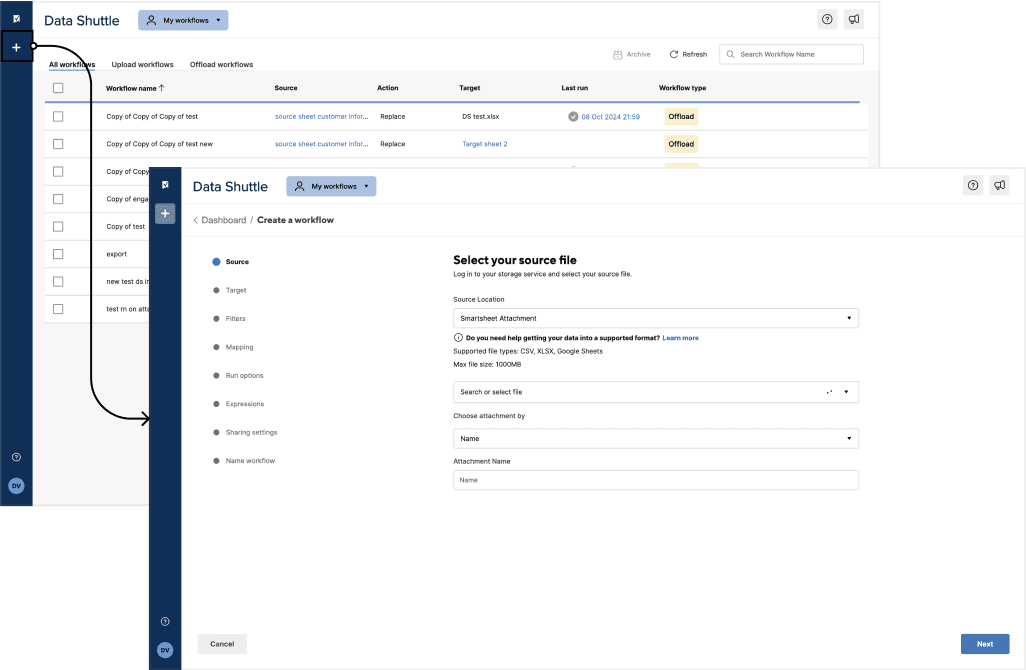This screenshot has width=1026, height=670.
Task: Click the announcements megaphone in back window header
Action: point(854,20)
